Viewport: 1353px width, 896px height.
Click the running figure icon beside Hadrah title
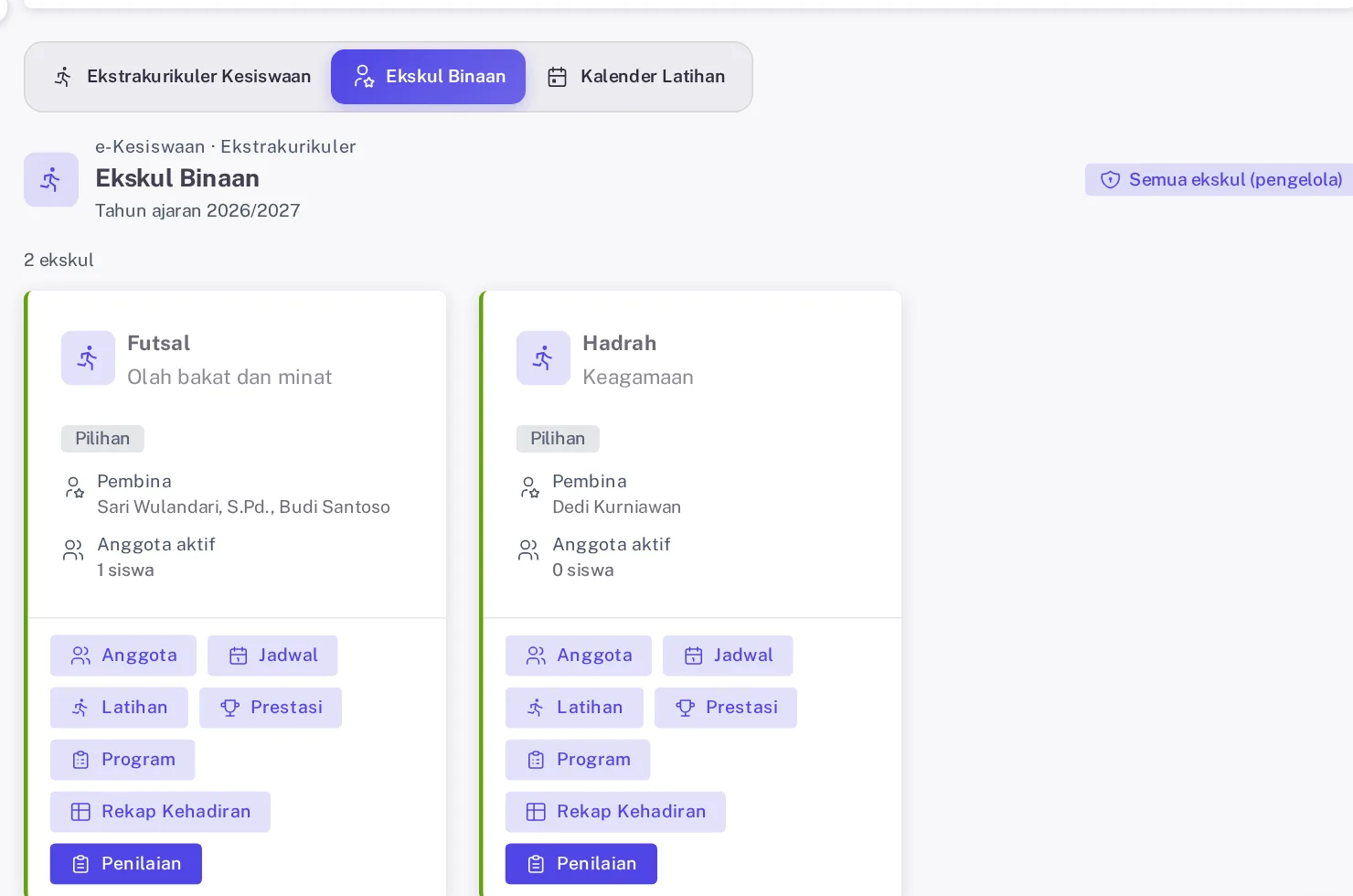[x=543, y=357]
